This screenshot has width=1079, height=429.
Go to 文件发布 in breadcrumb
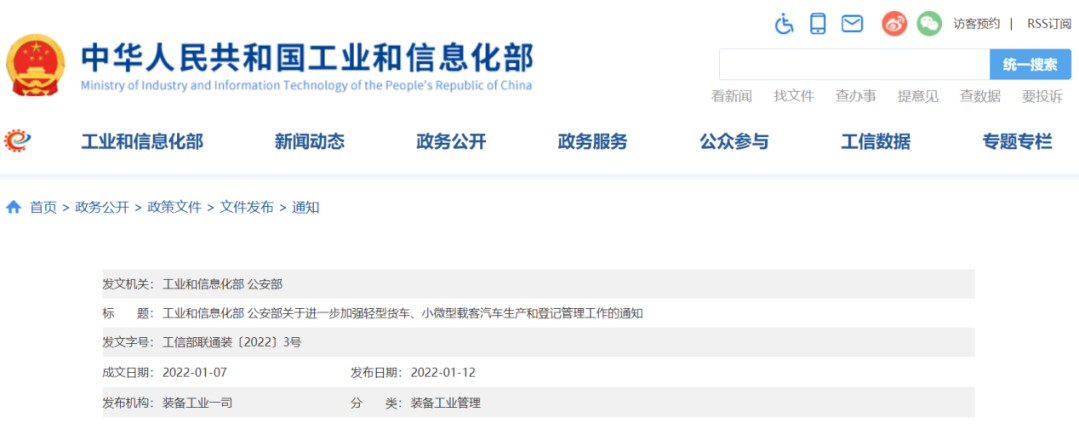pyautogui.click(x=246, y=207)
